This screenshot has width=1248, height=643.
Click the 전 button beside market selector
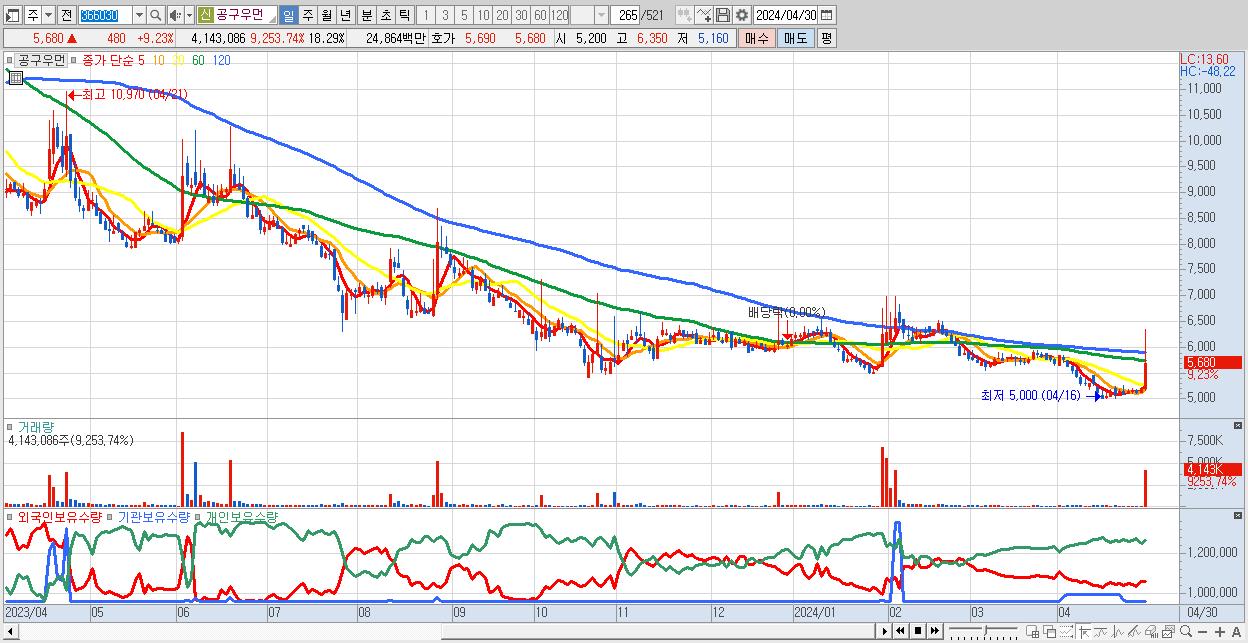66,15
